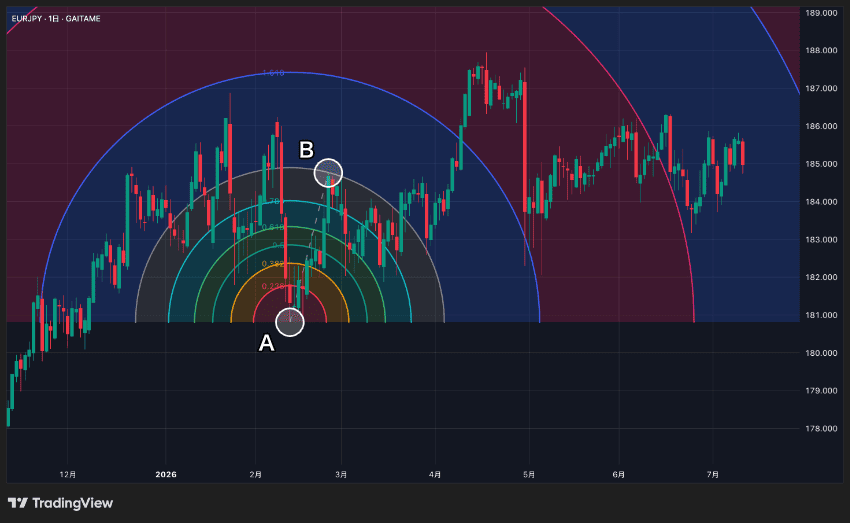Click the TradingView logo
850x523 pixels.
60,503
